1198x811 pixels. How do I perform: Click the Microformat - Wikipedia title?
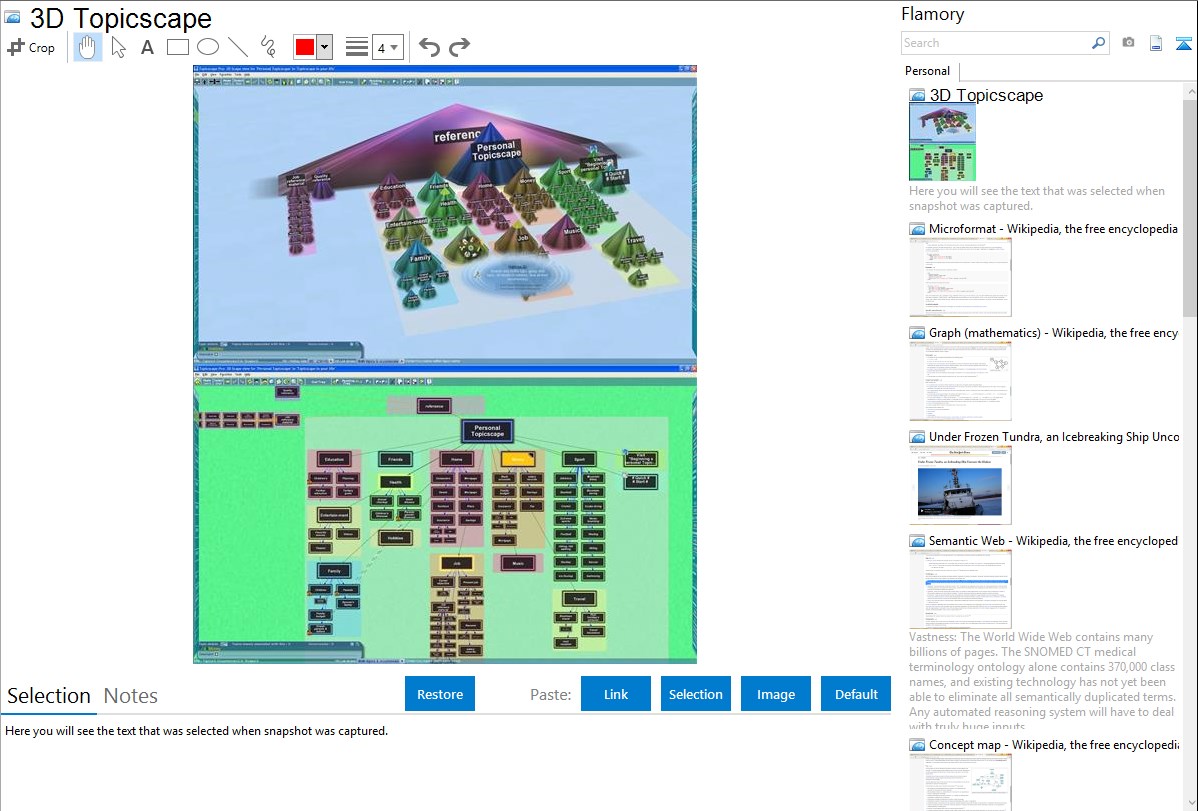(1053, 229)
